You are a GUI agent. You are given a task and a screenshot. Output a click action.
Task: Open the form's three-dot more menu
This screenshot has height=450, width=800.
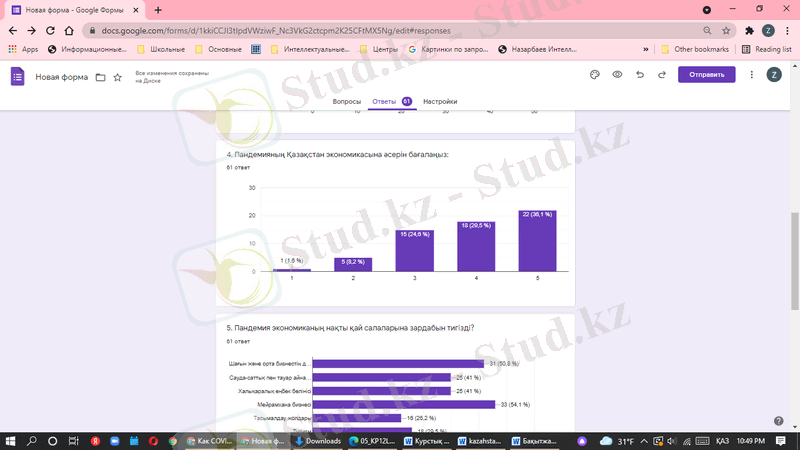[x=751, y=75]
